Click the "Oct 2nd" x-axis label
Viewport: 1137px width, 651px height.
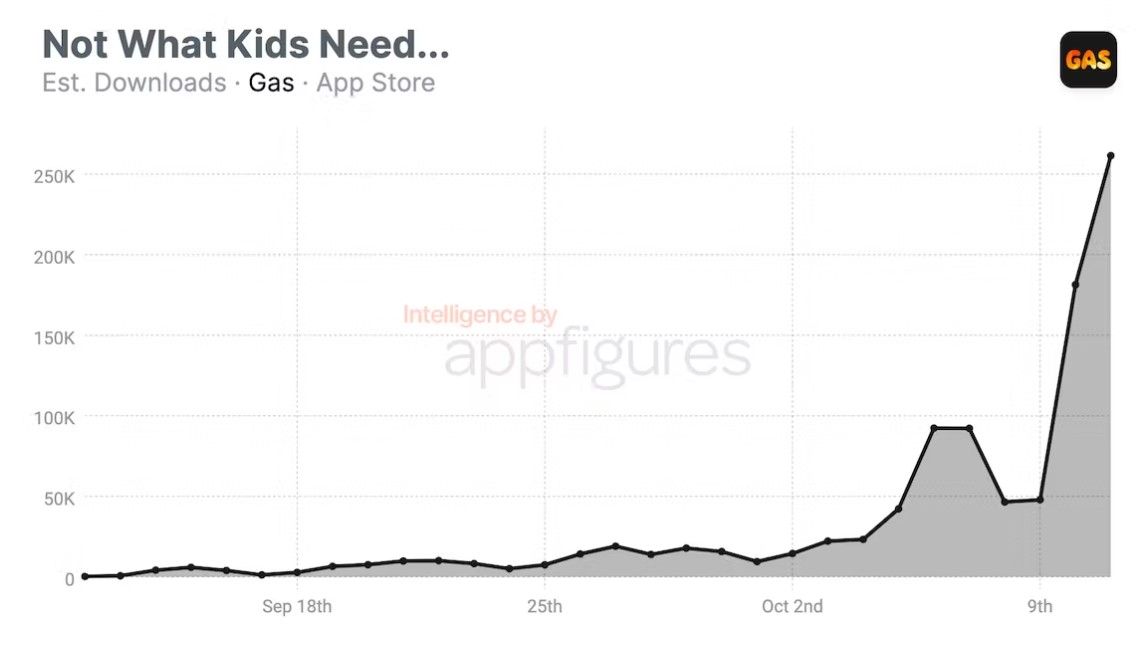click(792, 606)
